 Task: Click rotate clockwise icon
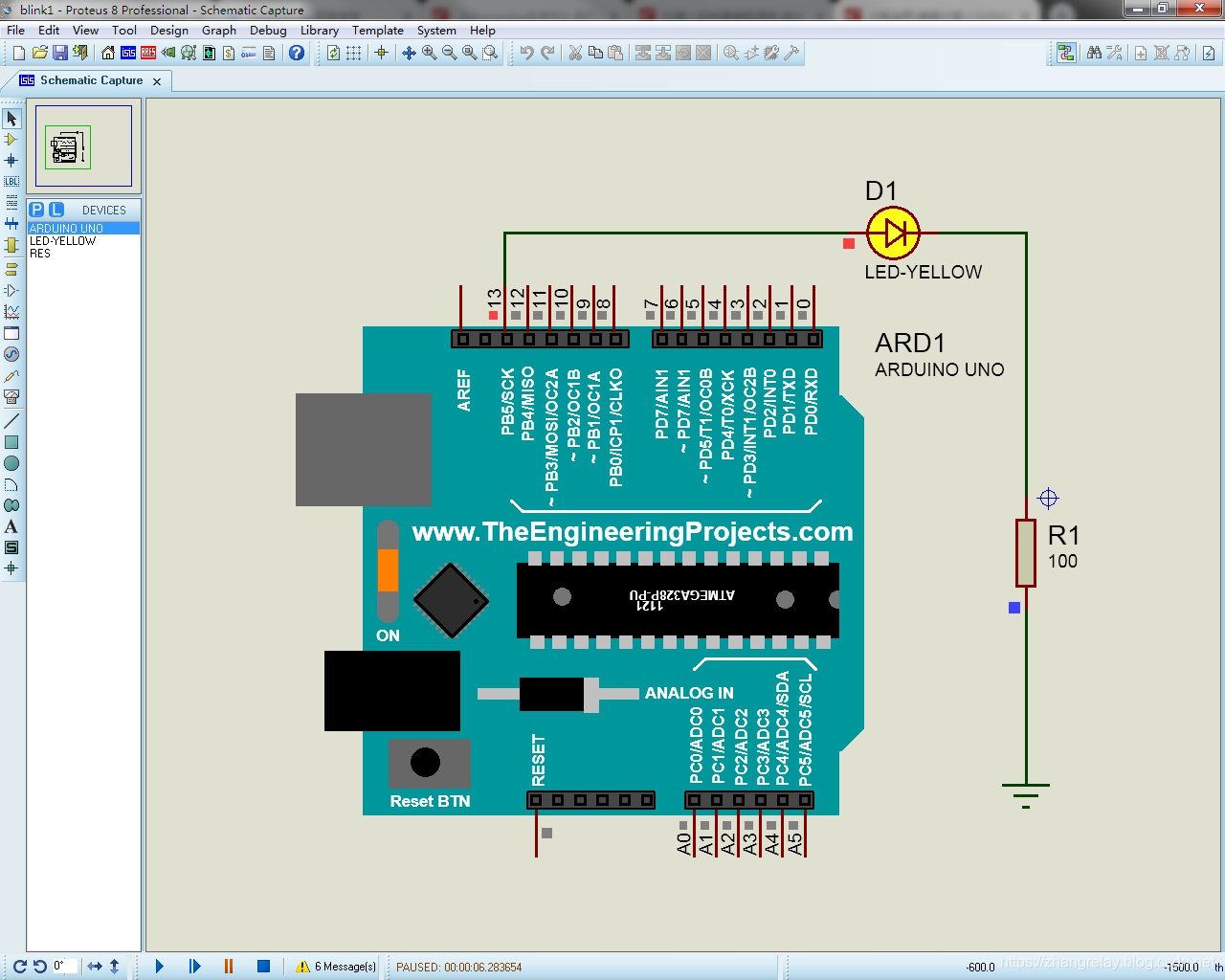(x=19, y=967)
